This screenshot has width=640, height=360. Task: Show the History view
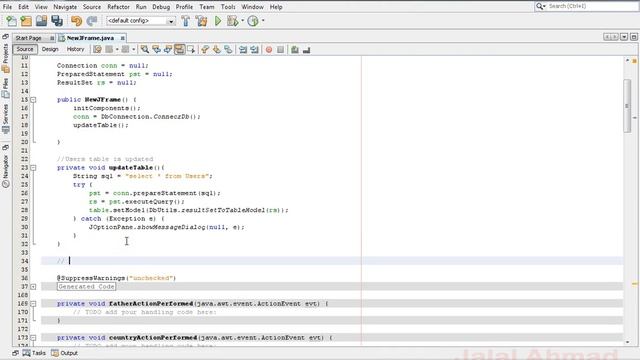pyautogui.click(x=76, y=49)
